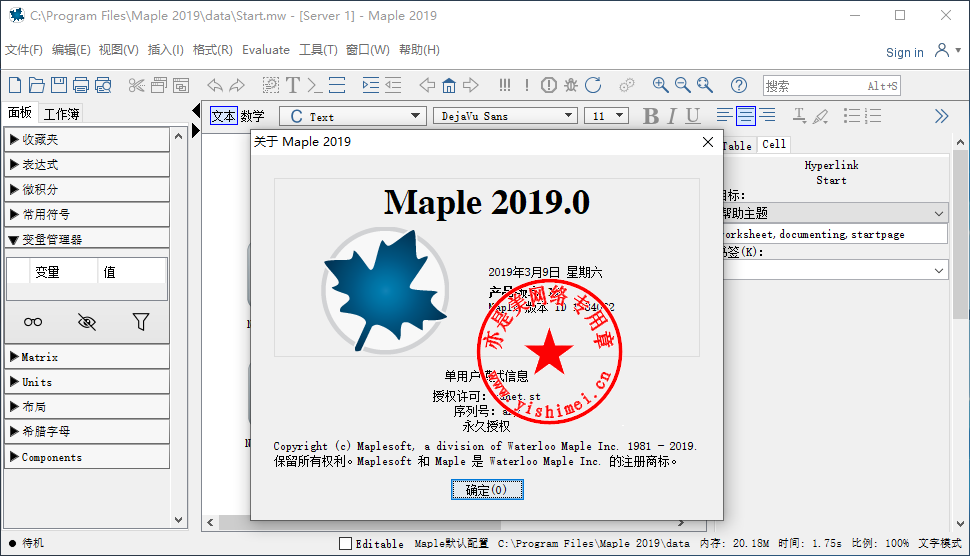Open font size 11 dropdown
970x556 pixels.
pos(606,116)
